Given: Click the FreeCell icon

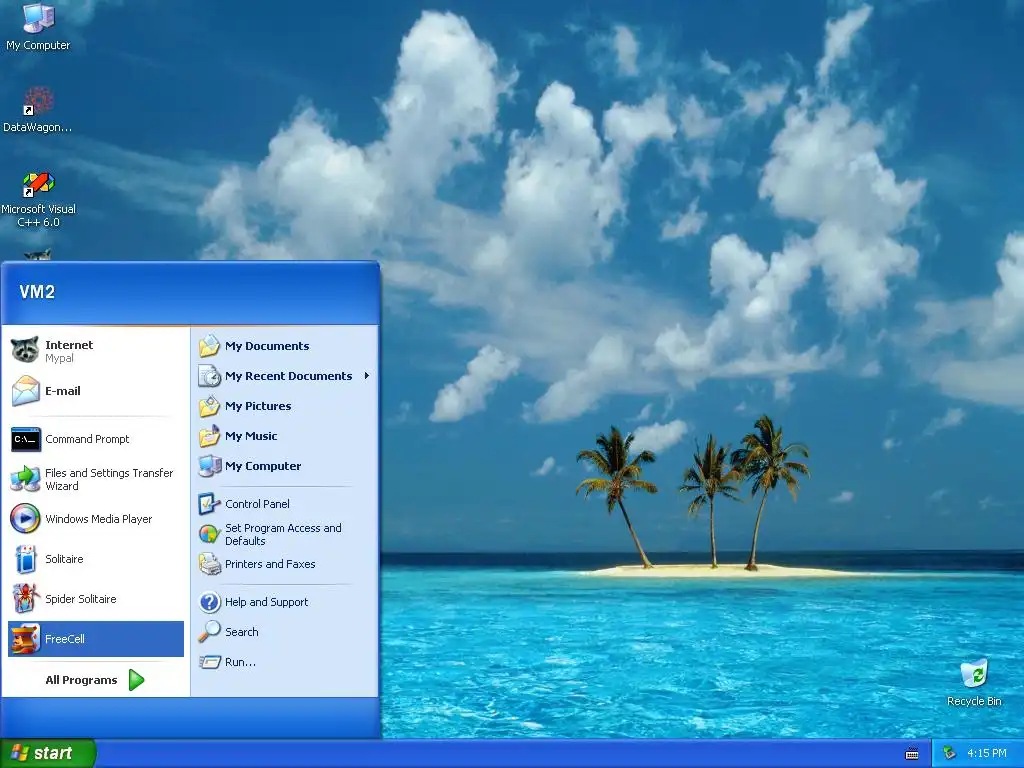Looking at the screenshot, I should (25, 639).
